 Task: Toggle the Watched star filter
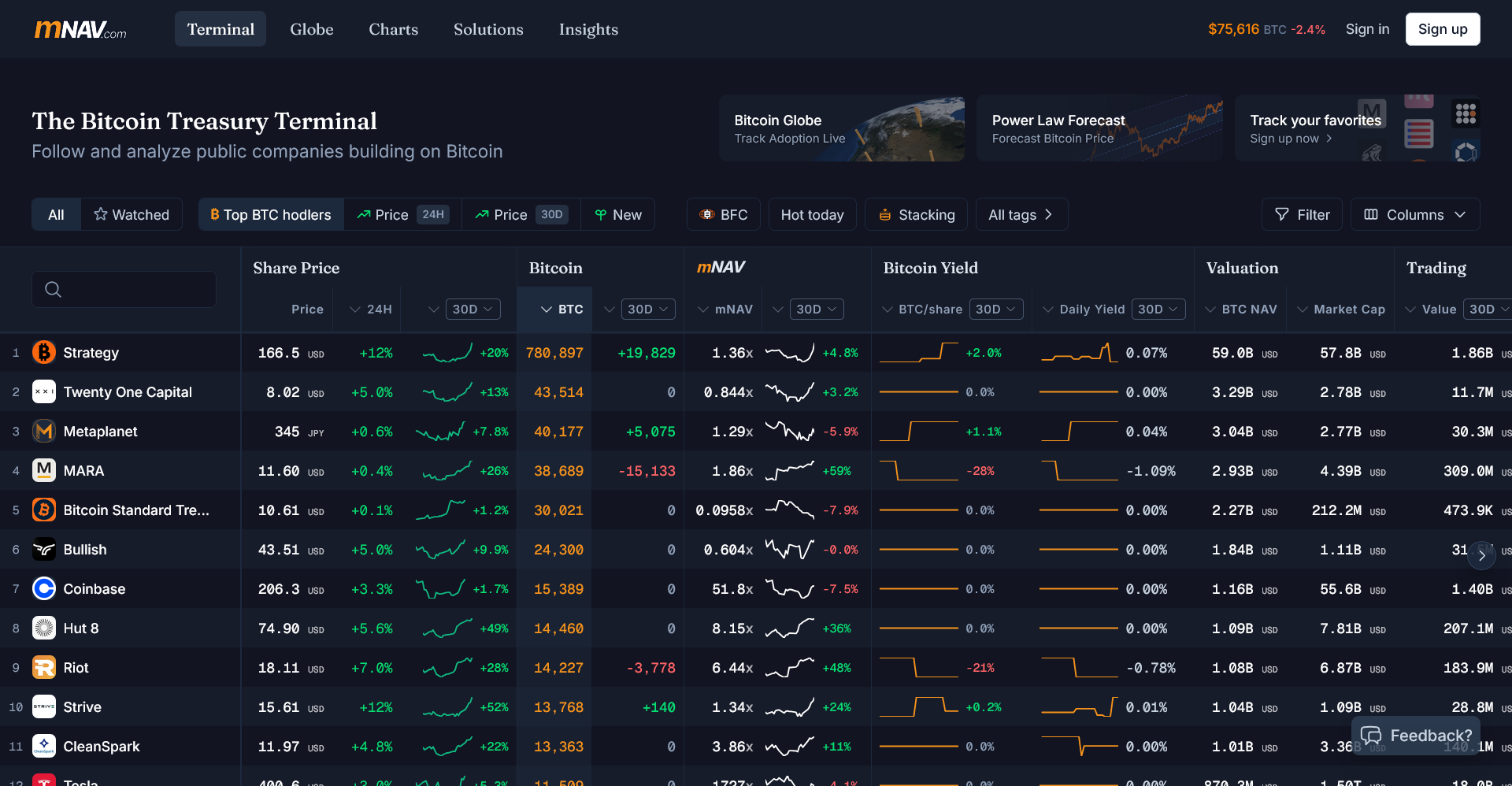[132, 214]
